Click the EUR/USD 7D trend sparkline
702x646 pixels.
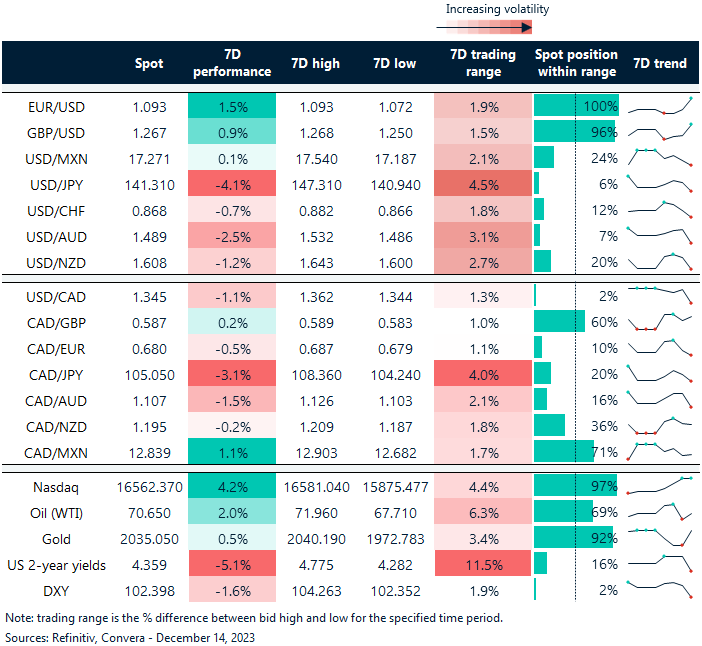click(659, 106)
